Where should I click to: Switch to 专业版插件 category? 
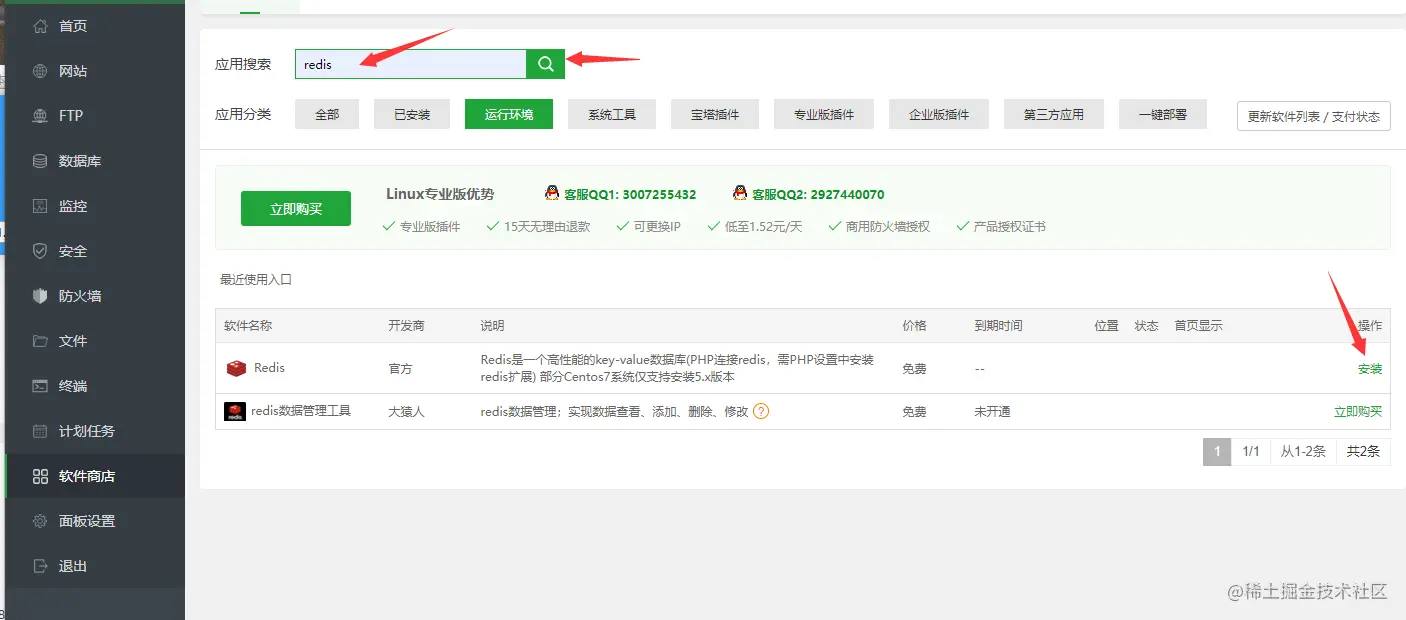pyautogui.click(x=824, y=114)
